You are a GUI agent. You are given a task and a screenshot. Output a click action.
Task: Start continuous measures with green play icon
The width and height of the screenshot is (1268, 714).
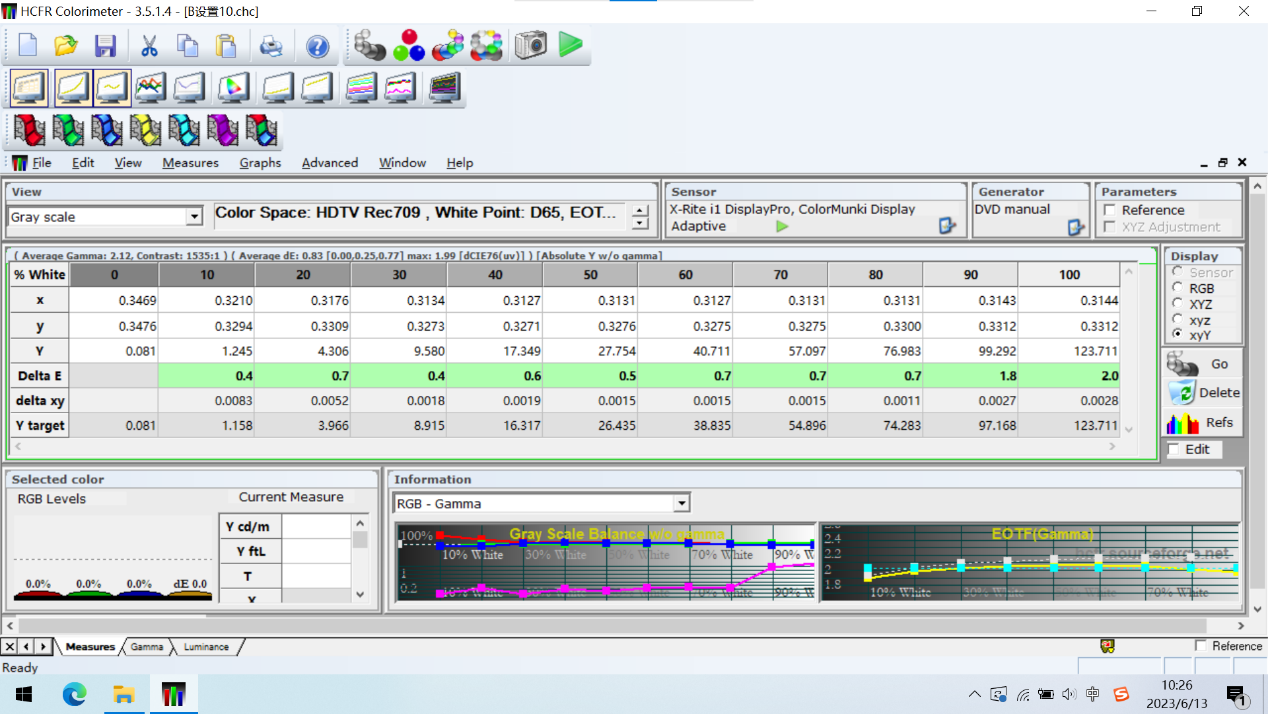(570, 45)
